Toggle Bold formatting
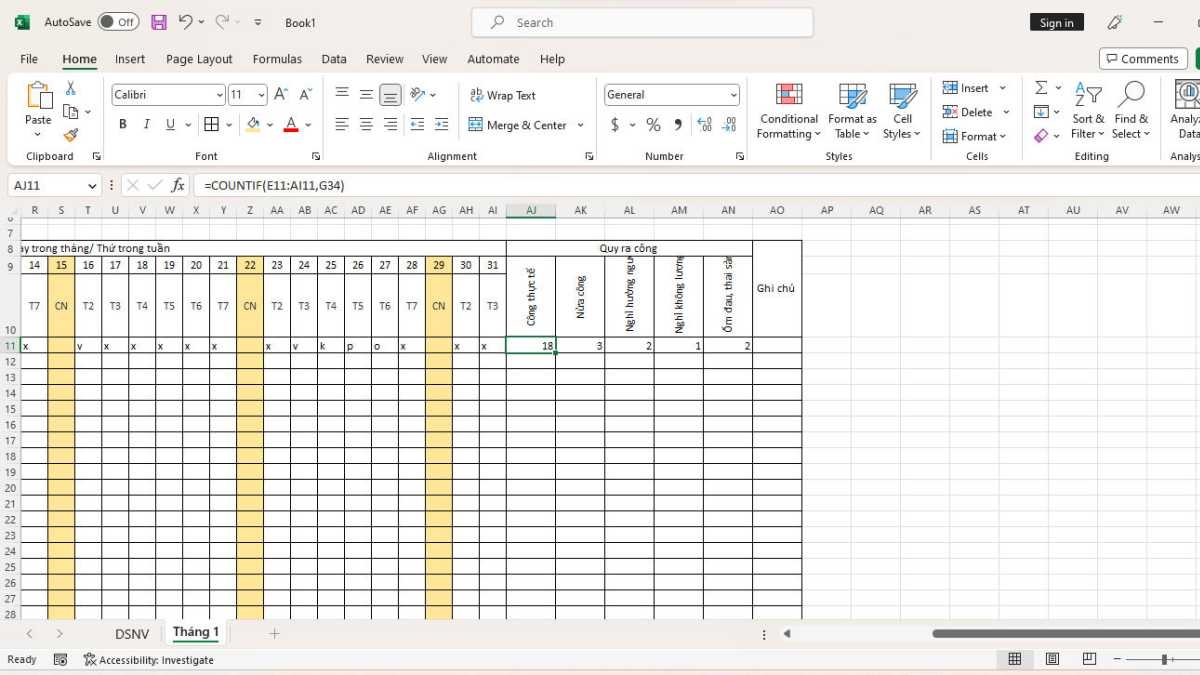1200x675 pixels. click(123, 125)
